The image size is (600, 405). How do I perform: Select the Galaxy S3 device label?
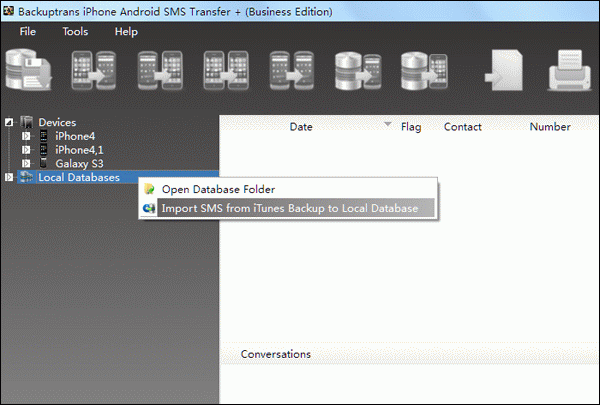click(x=79, y=163)
